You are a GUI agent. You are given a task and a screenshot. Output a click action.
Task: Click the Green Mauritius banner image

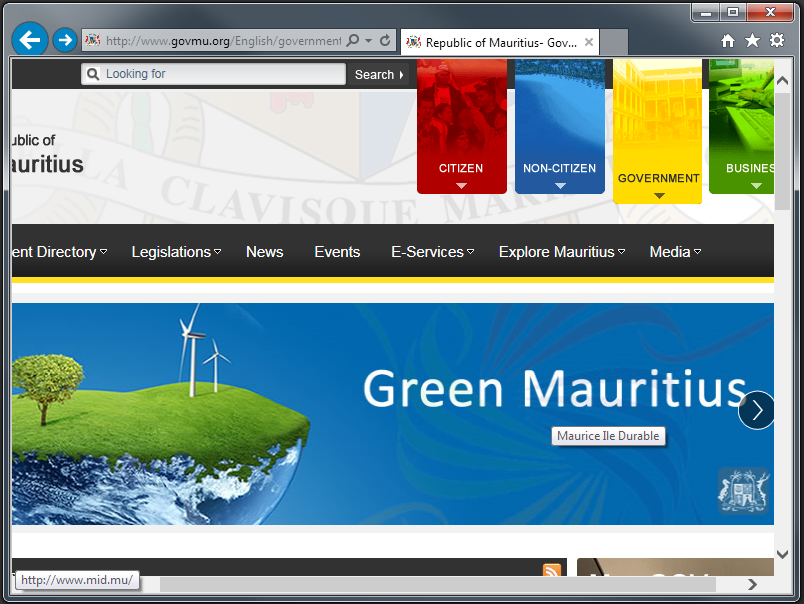(393, 414)
